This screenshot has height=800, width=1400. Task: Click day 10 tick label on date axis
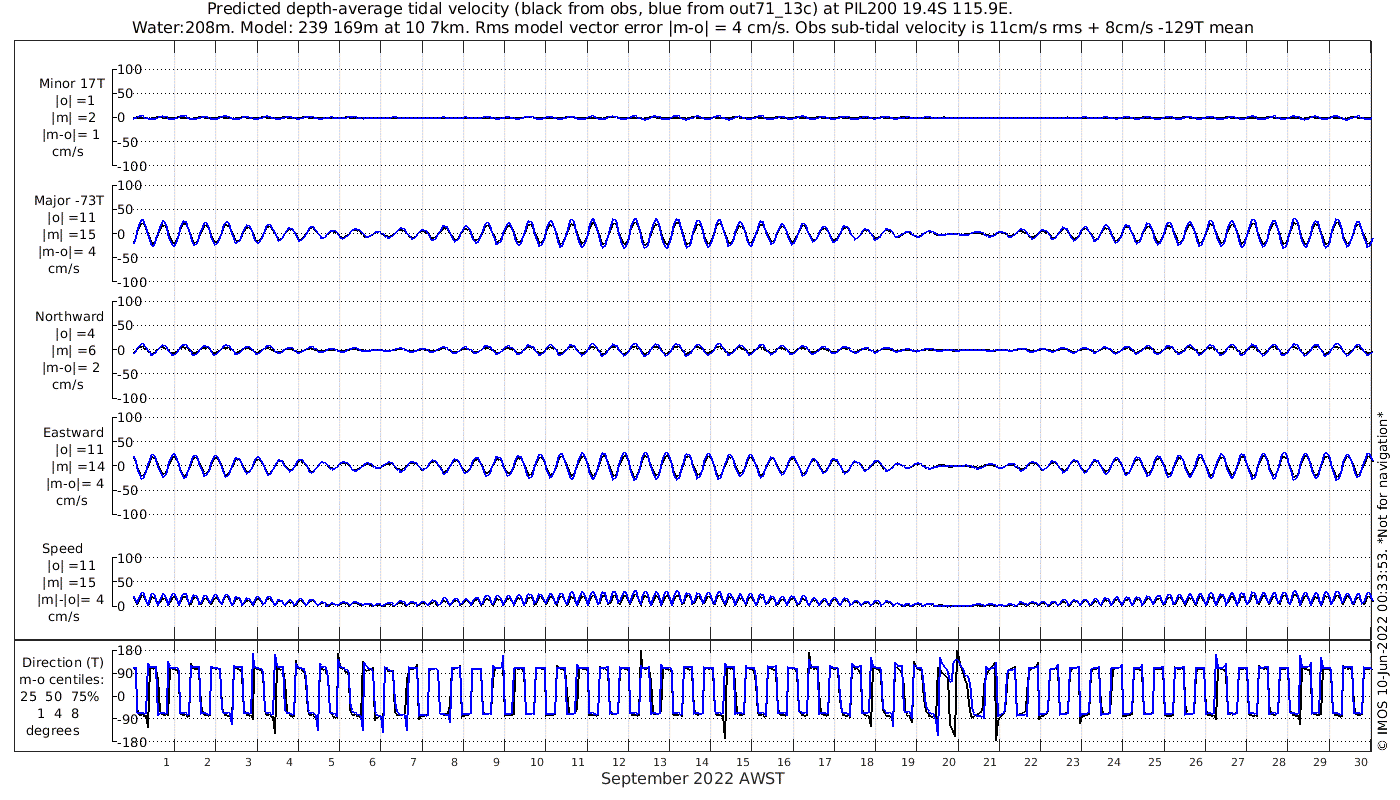[537, 761]
